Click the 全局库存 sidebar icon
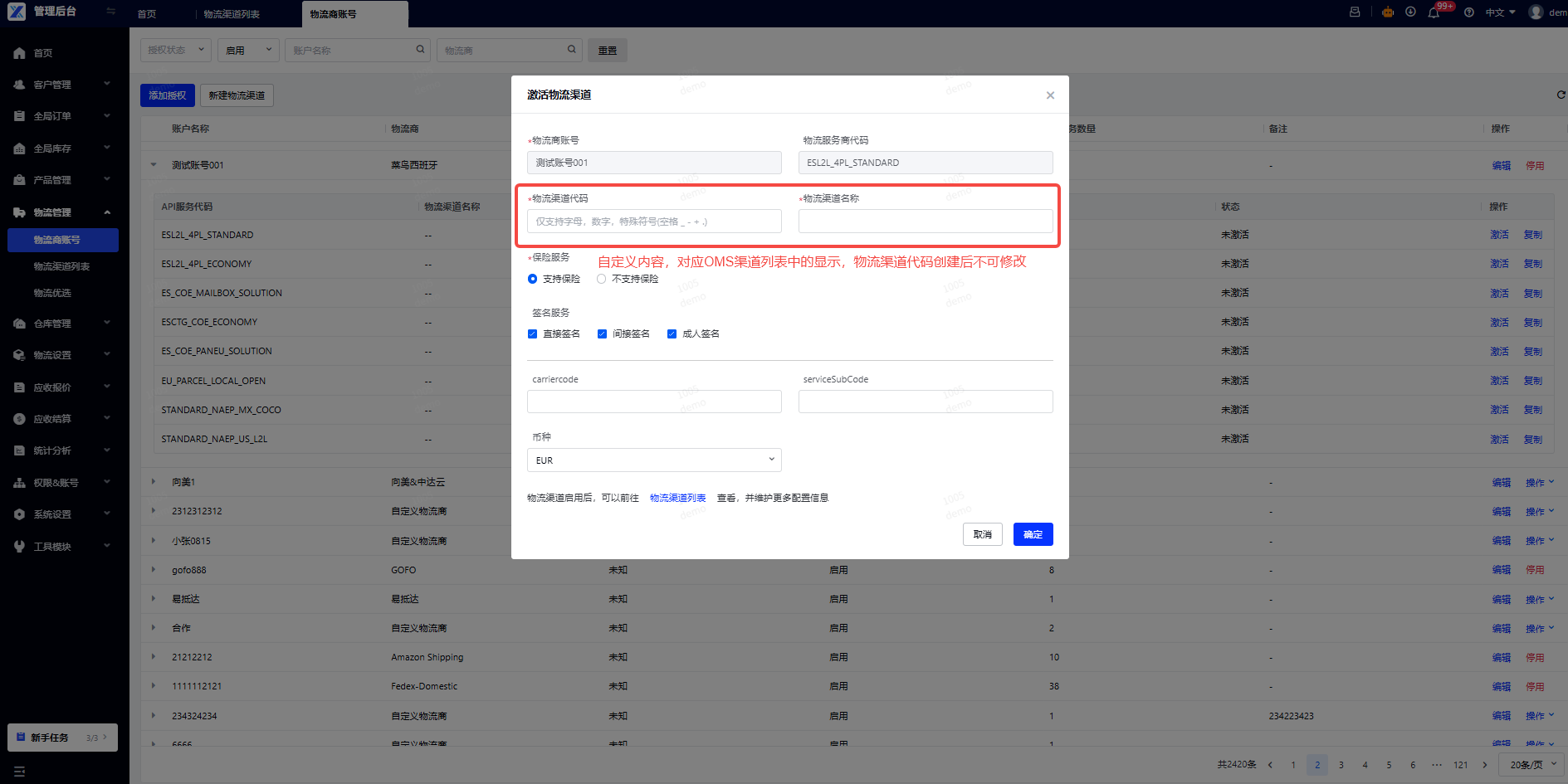This screenshot has width=1568, height=784. [x=19, y=149]
